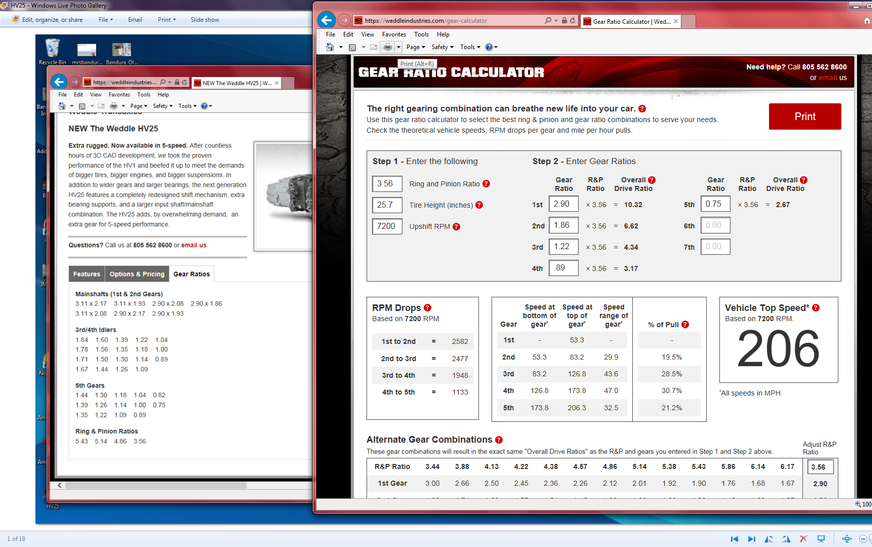This screenshot has width=872, height=547.
Task: Click the red Print button
Action: [x=805, y=116]
